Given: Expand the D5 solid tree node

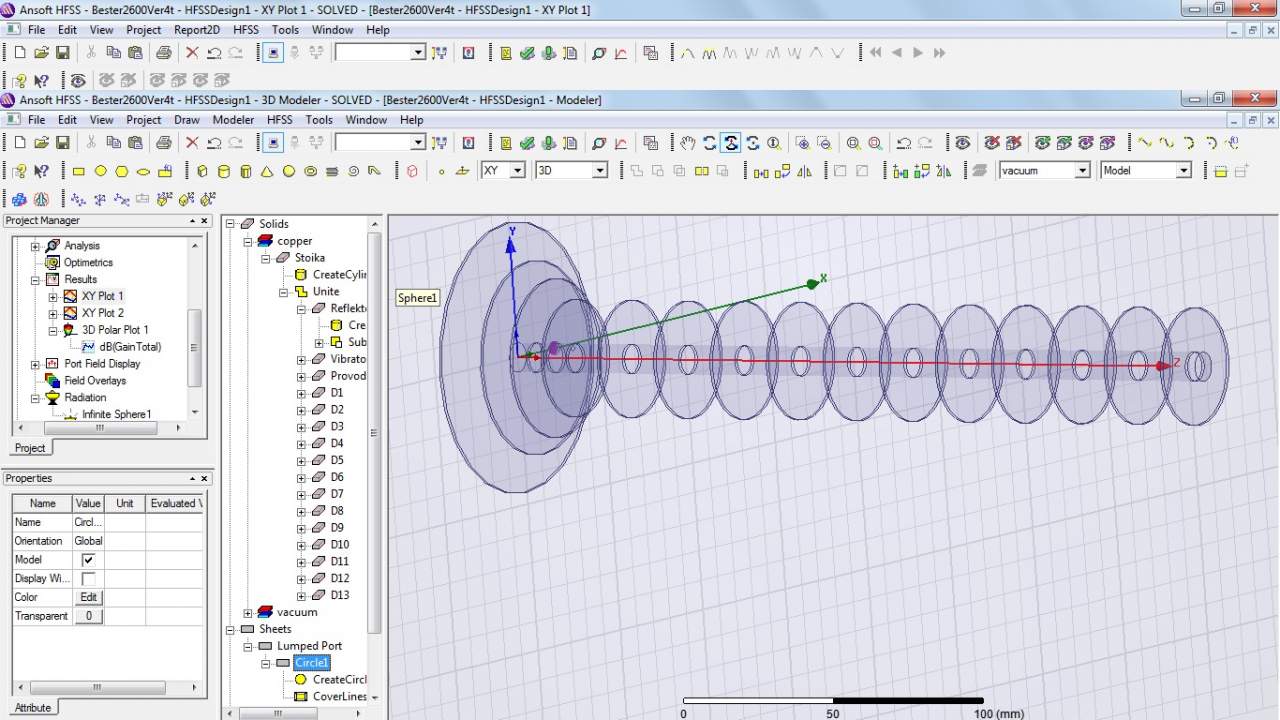Looking at the screenshot, I should (301, 461).
